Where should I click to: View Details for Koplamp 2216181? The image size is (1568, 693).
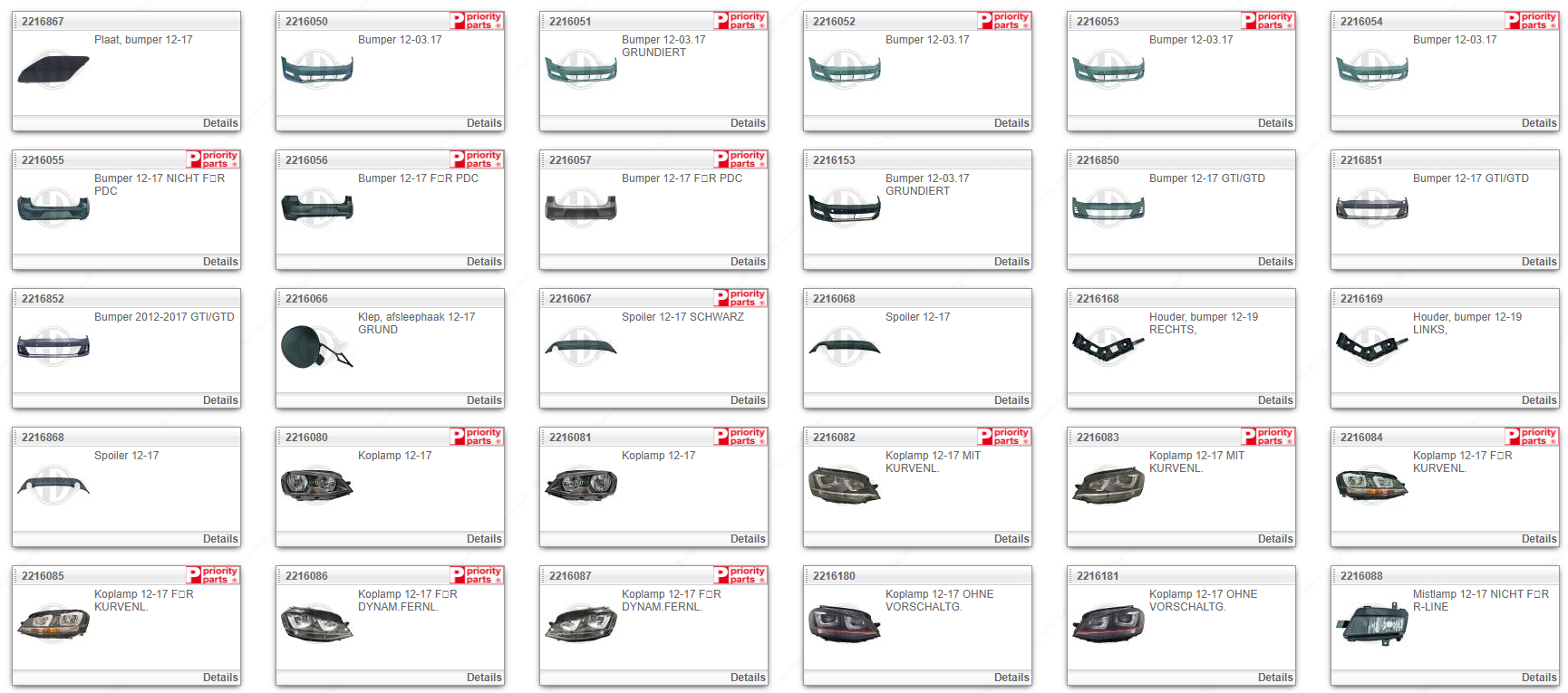tap(1274, 678)
